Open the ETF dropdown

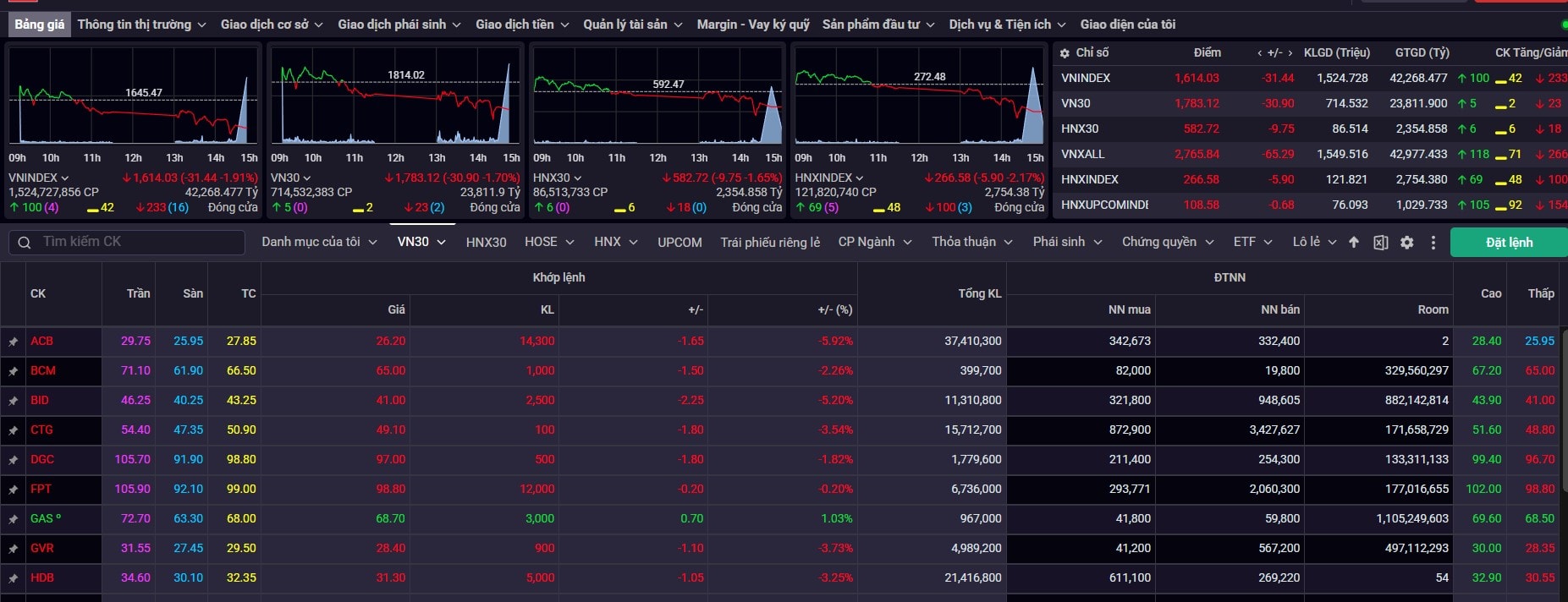click(1253, 242)
